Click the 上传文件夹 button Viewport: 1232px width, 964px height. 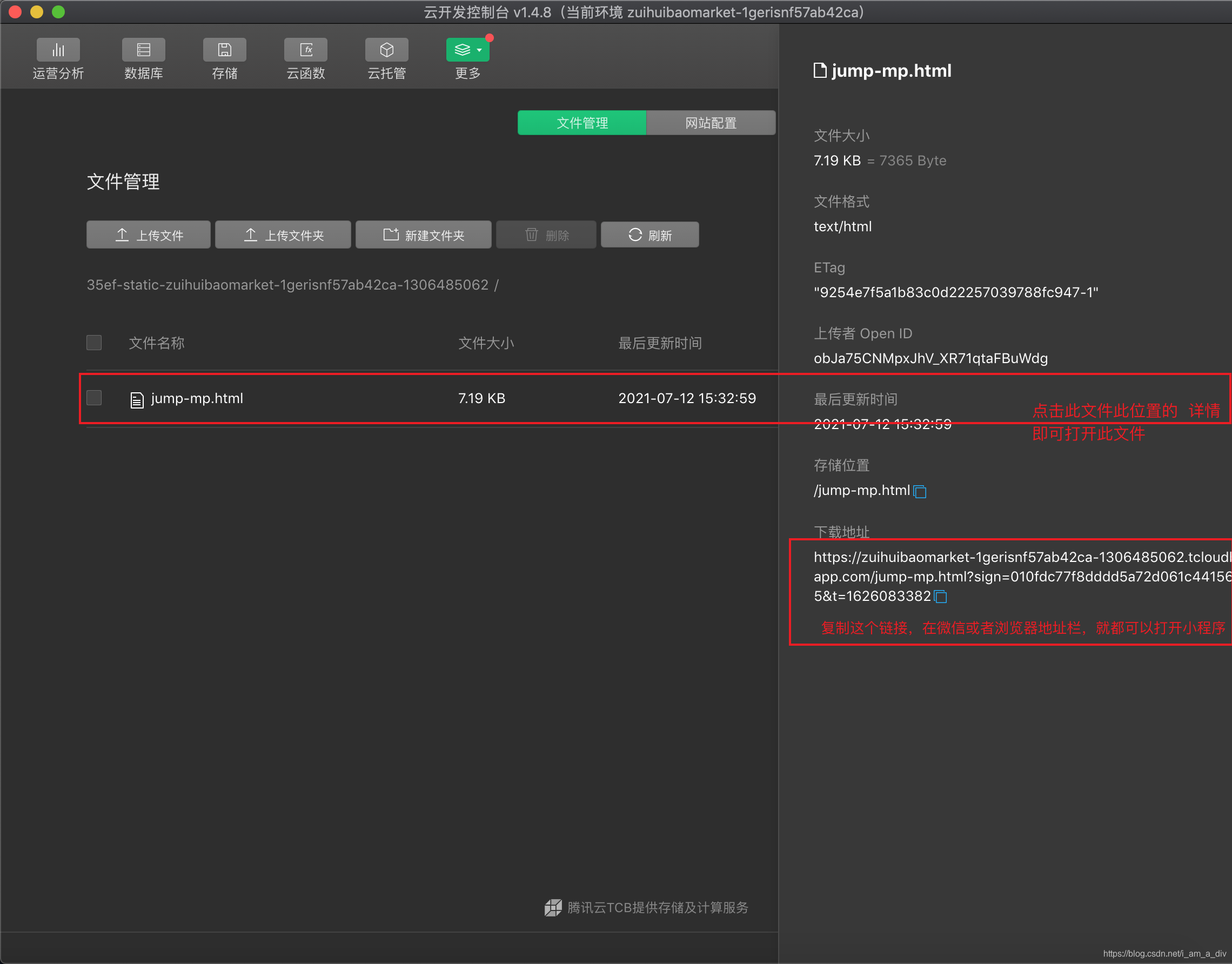click(x=283, y=235)
